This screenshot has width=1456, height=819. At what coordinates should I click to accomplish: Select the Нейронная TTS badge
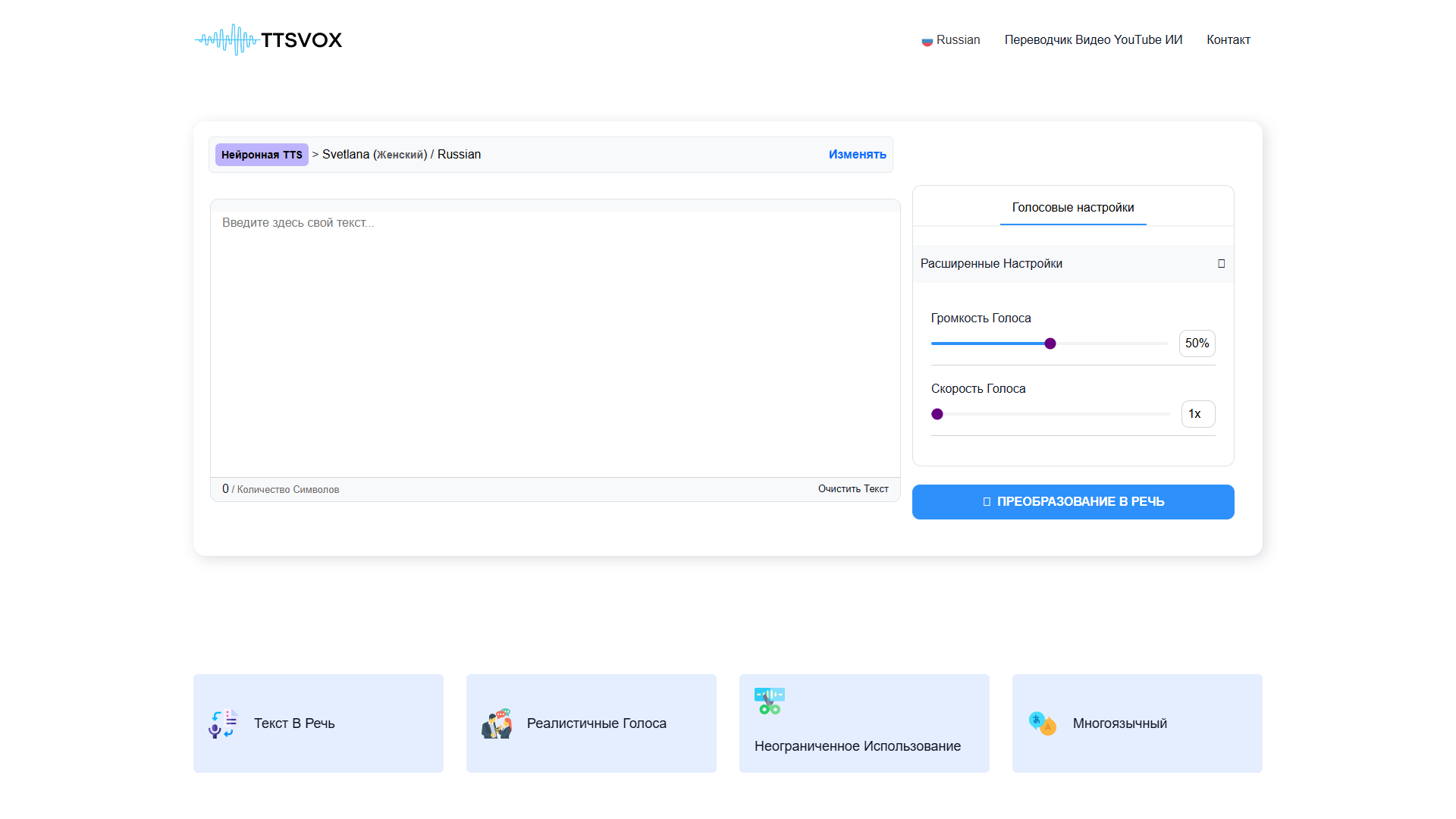262,155
